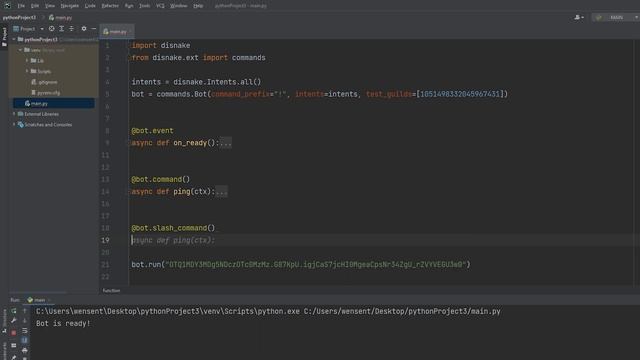Open the Help menu
This screenshot has height=360, width=640.
click(198, 6)
